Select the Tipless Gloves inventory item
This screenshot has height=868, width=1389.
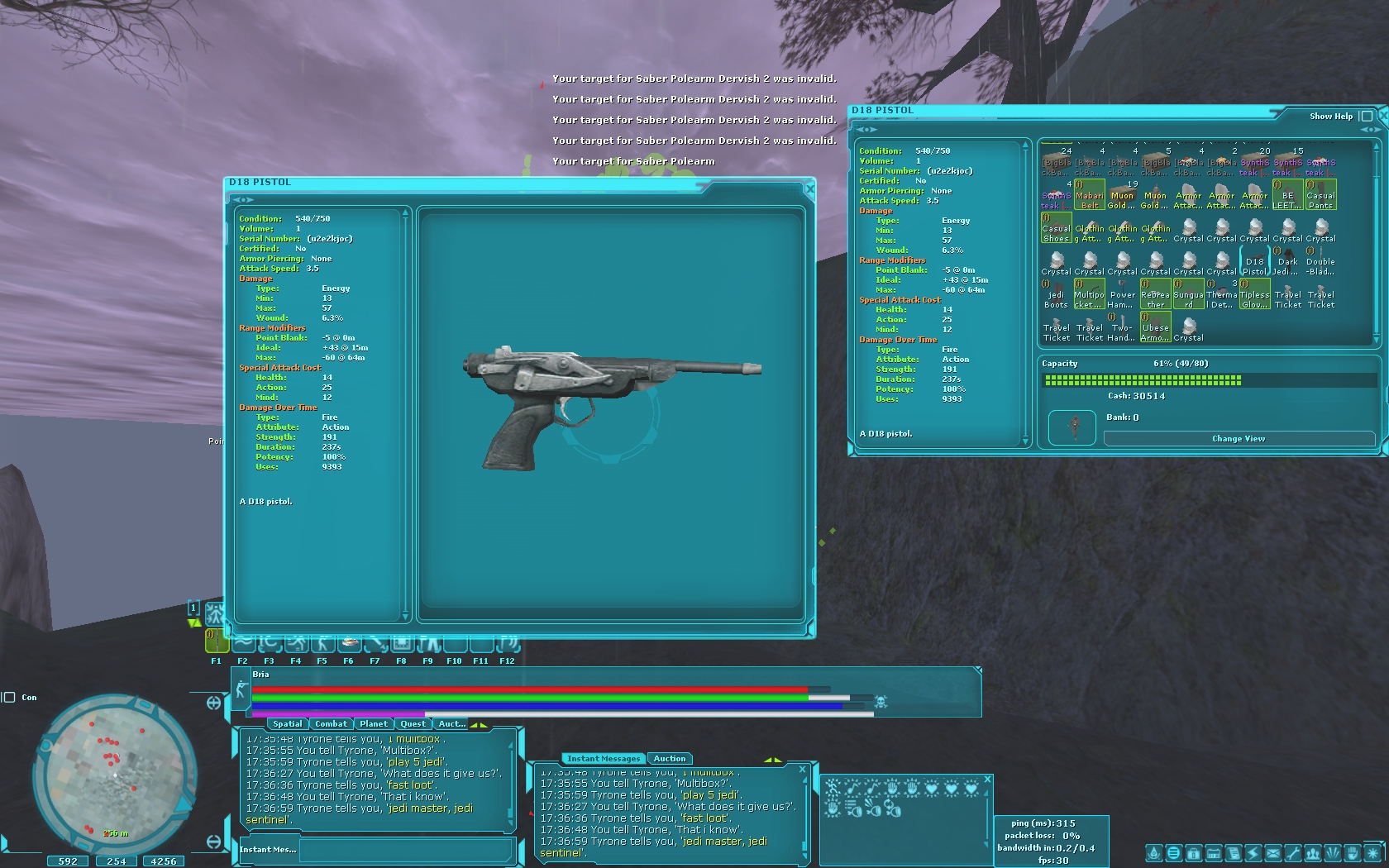tap(1254, 294)
